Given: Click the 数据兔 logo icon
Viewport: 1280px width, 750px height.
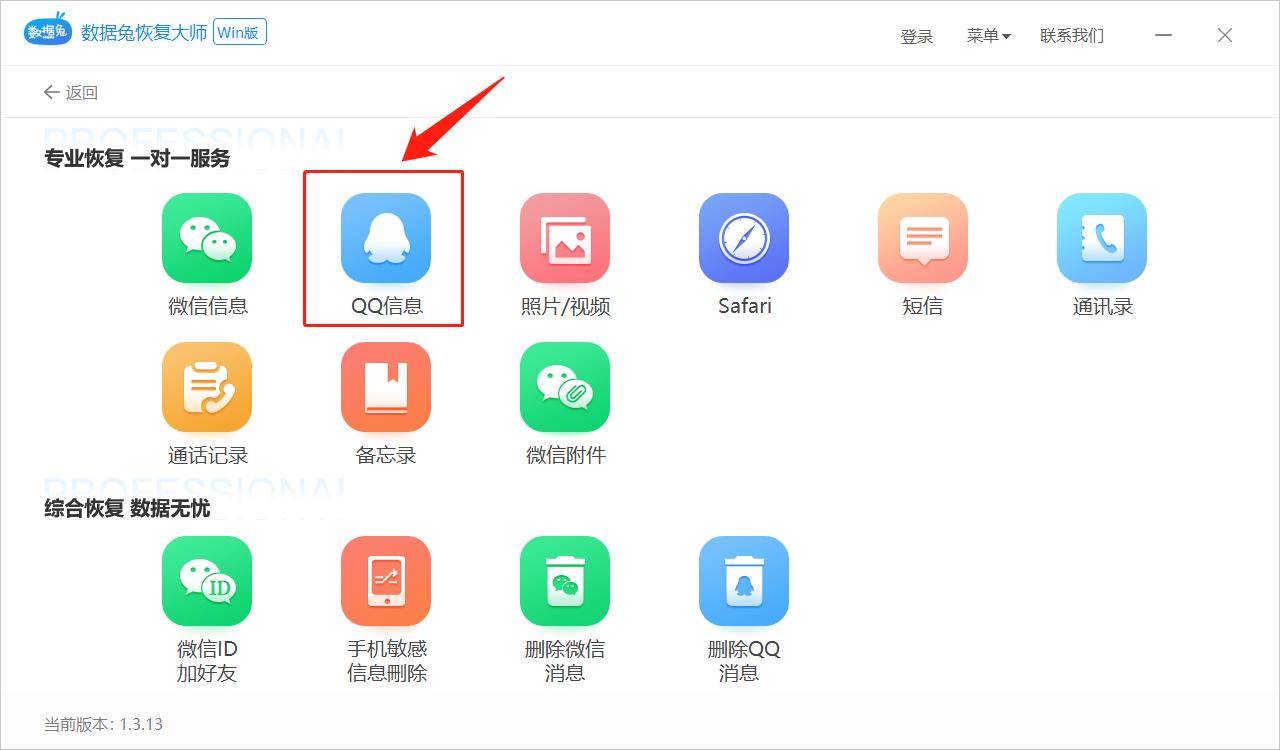Looking at the screenshot, I should [48, 31].
